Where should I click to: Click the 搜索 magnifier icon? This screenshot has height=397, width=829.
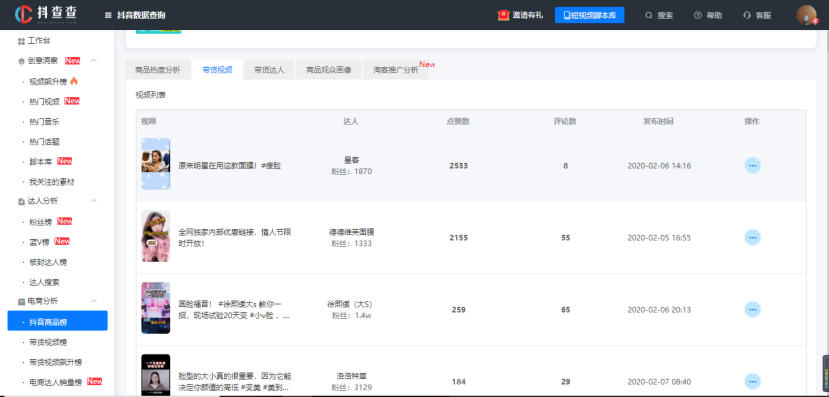[649, 15]
